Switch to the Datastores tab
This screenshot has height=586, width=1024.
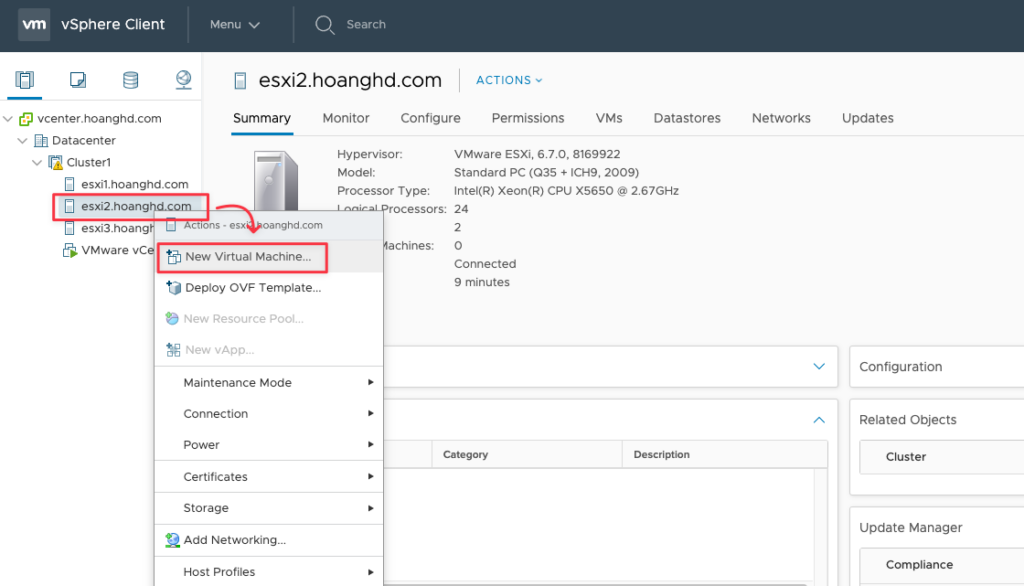click(x=687, y=118)
